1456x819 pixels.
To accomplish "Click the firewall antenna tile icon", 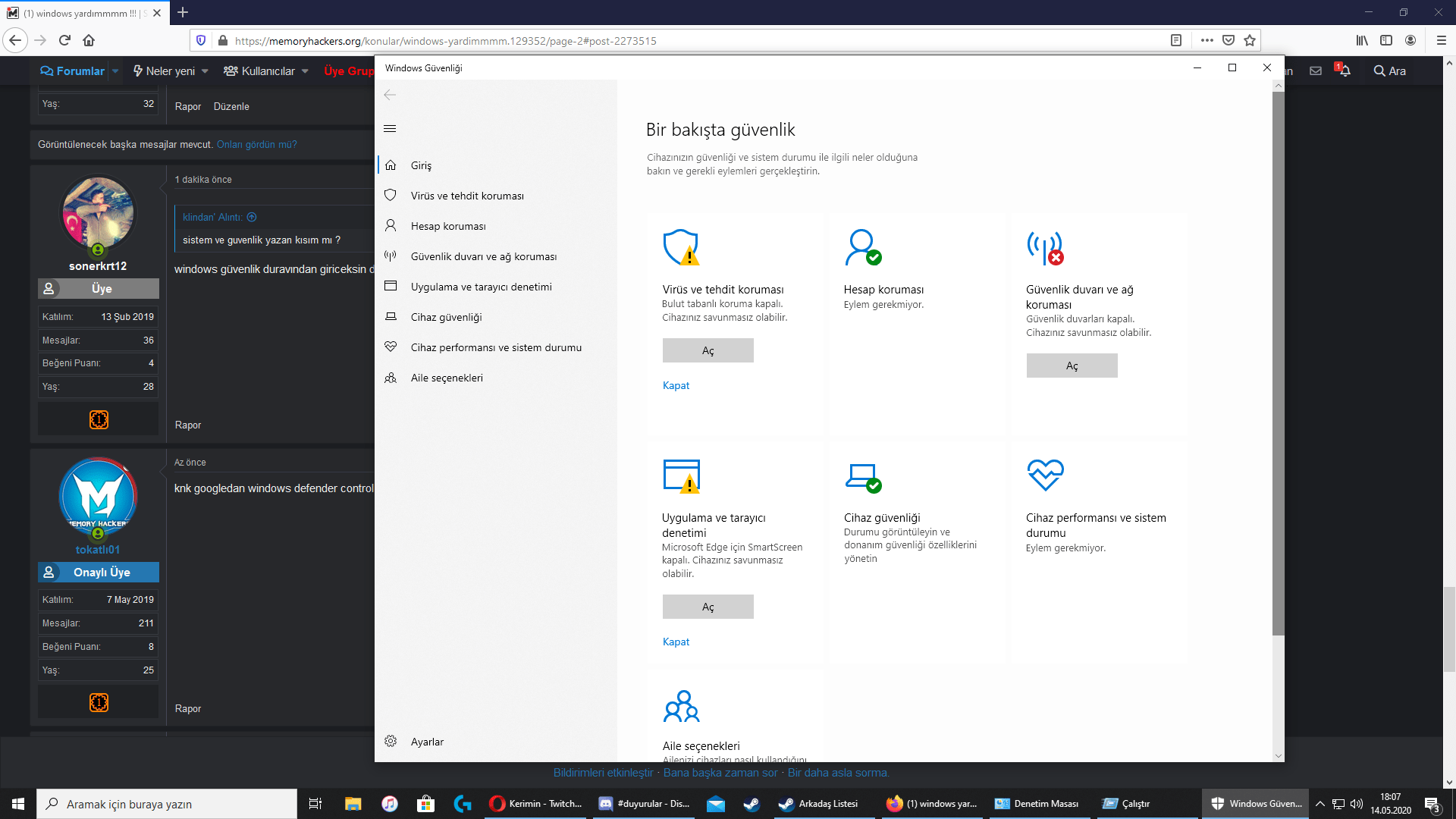I will pos(1045,247).
